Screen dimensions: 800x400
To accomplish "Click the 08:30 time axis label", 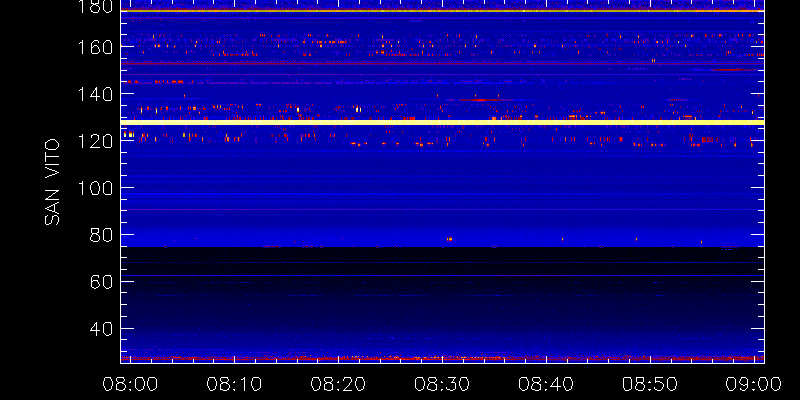I will (x=443, y=384).
